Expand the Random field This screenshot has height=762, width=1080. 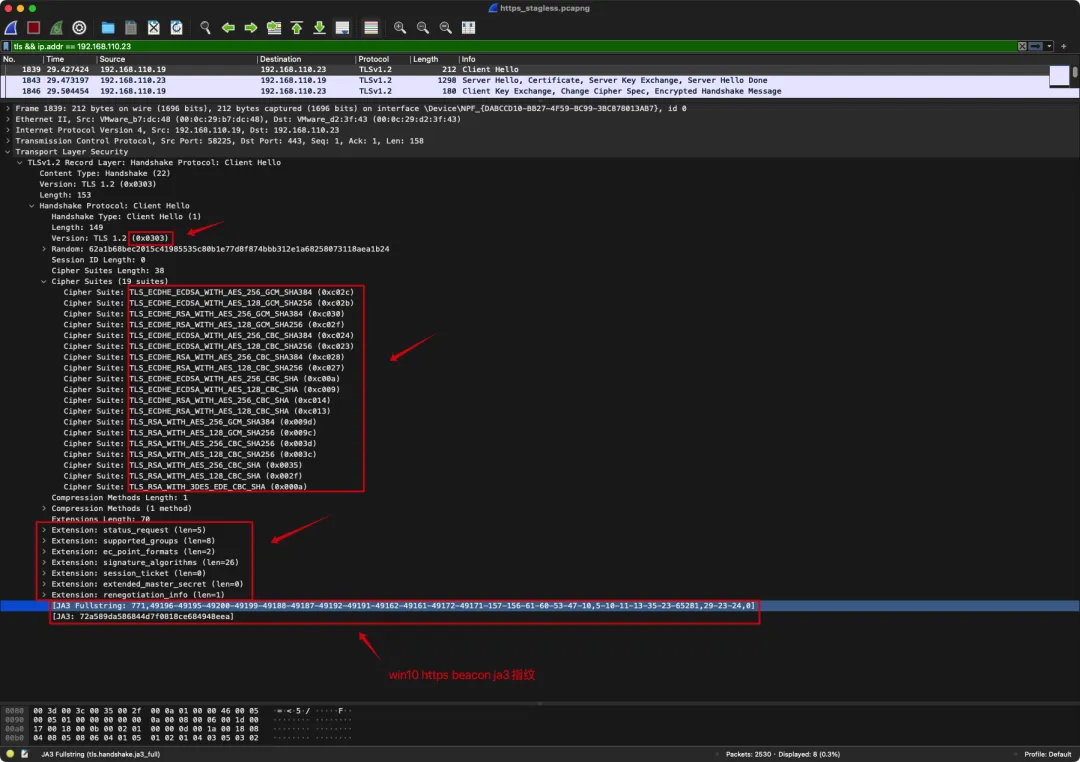click(44, 249)
